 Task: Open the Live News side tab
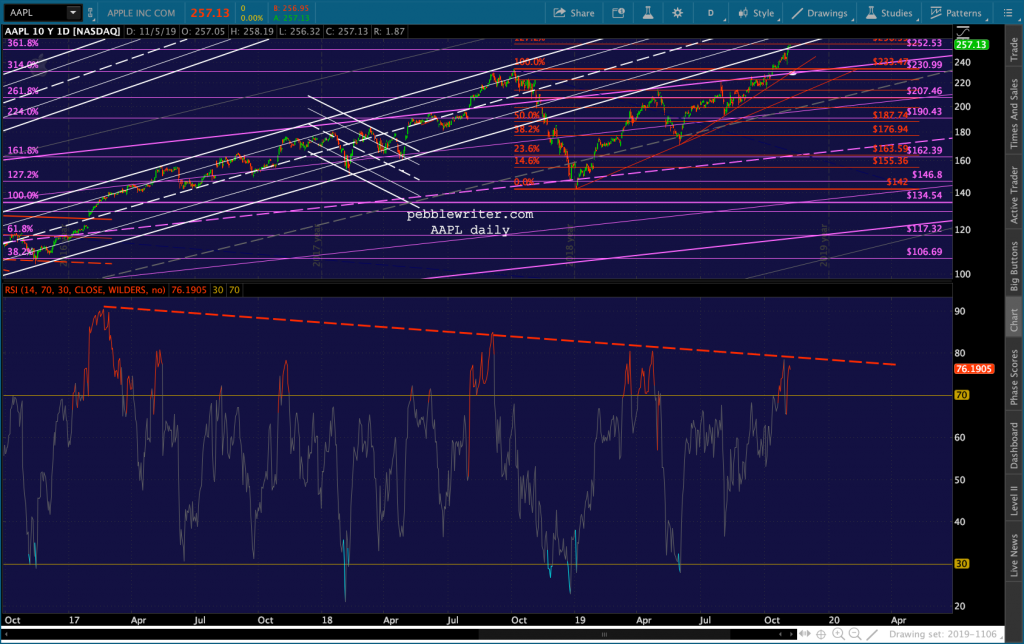tap(1014, 555)
